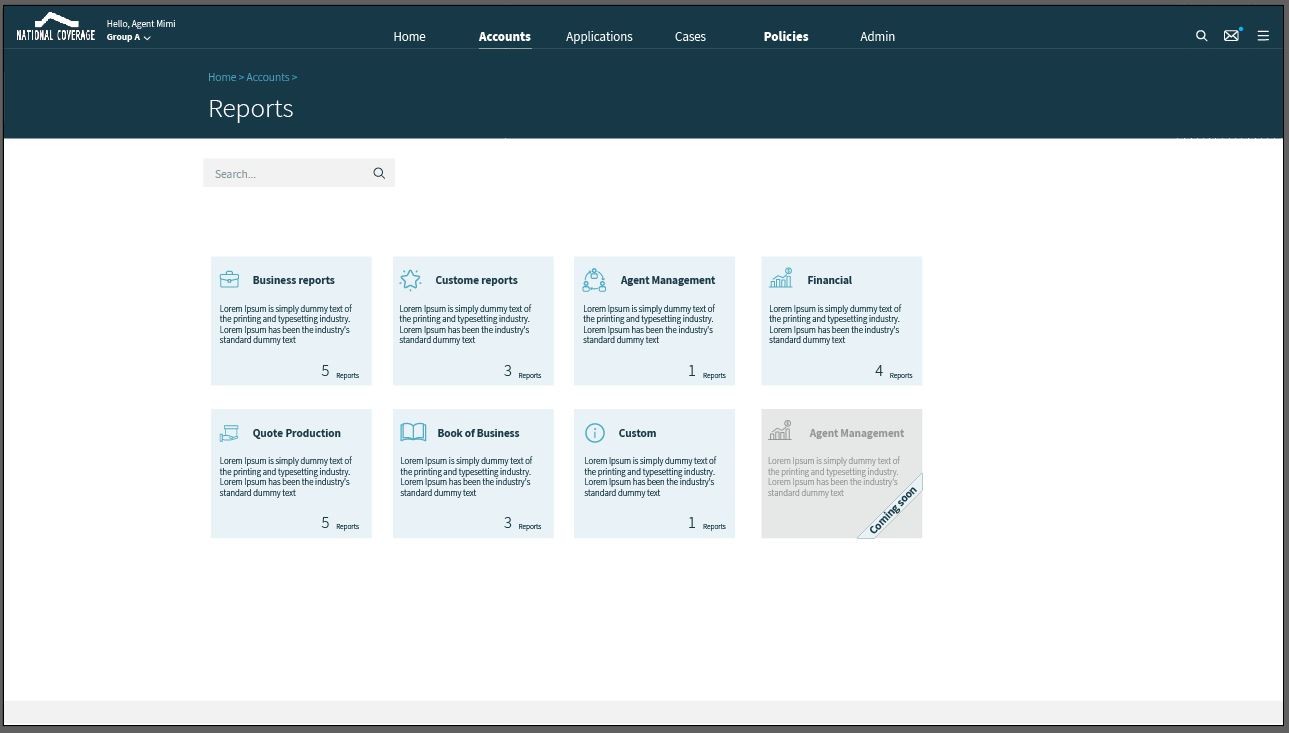Click the Business reports briefcase icon
1289x733 pixels.
(229, 279)
